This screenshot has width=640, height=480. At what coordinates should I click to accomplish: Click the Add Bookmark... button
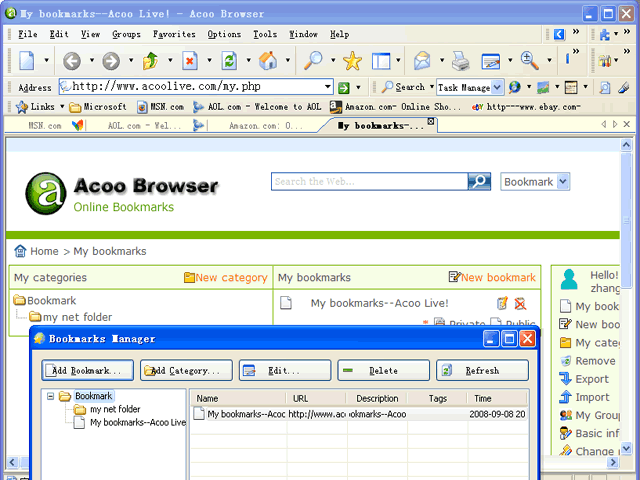(87, 370)
